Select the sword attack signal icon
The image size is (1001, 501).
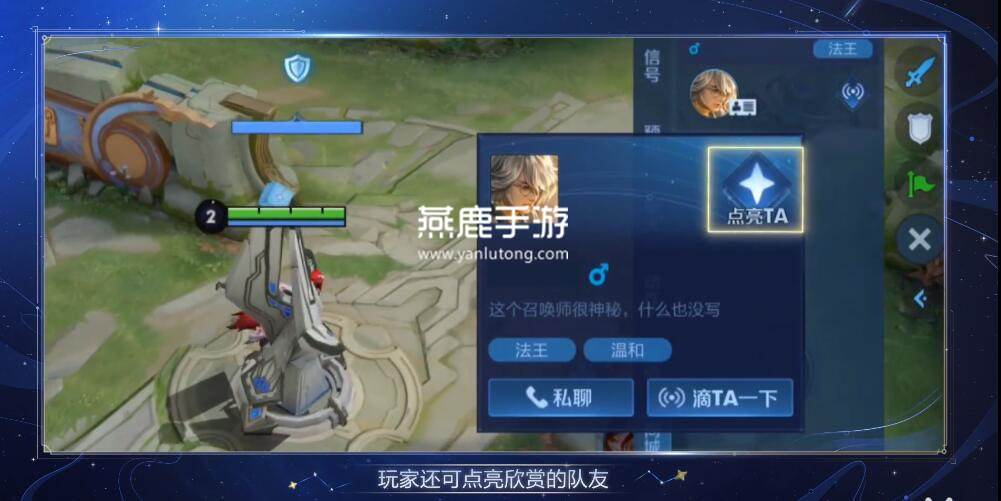point(919,71)
